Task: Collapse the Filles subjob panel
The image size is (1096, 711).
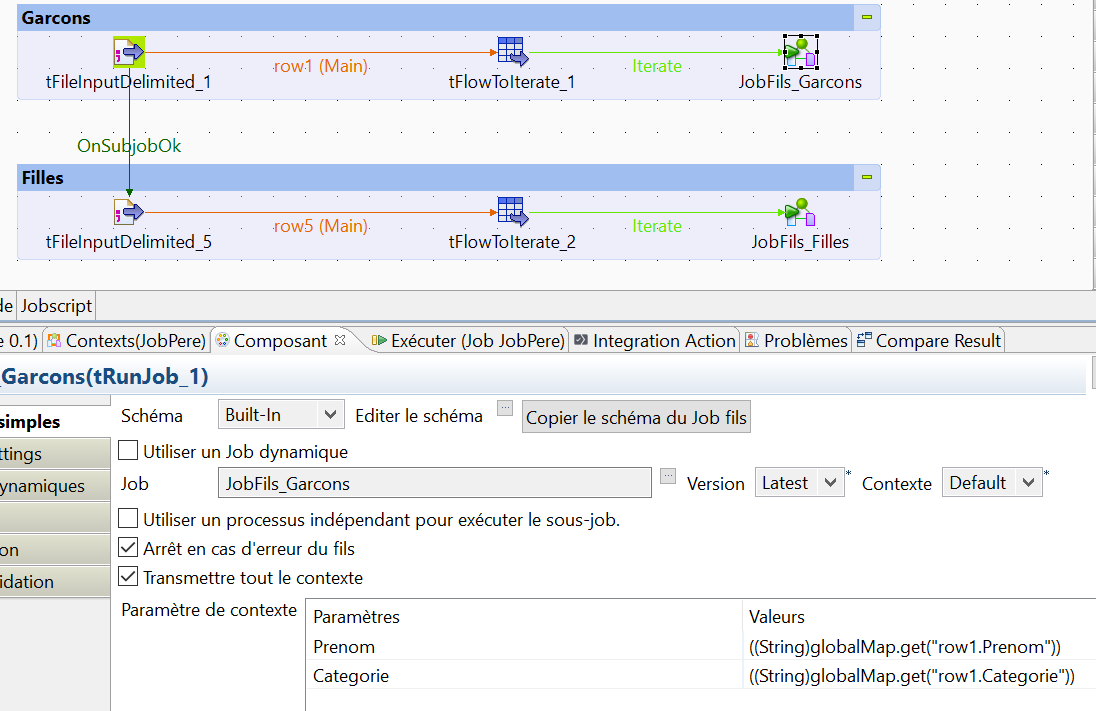Action: pyautogui.click(x=866, y=177)
